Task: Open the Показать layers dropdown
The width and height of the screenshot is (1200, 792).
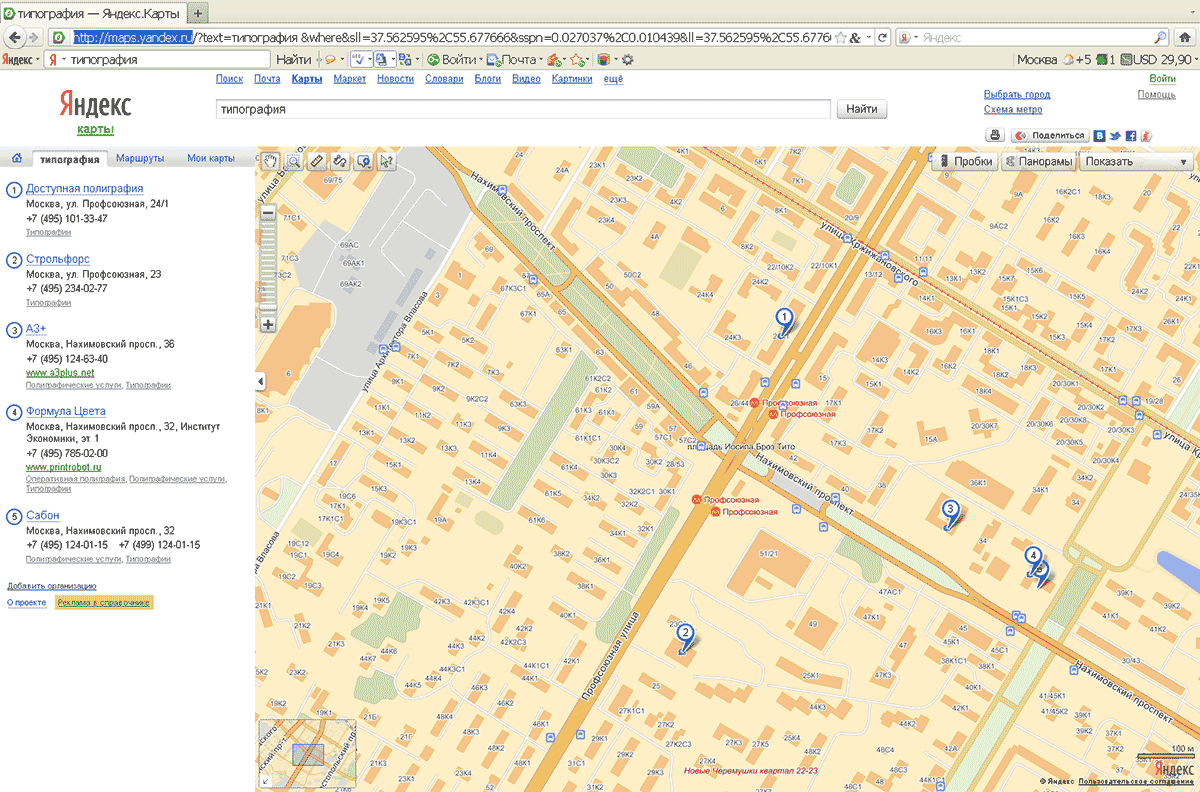Action: click(1137, 161)
